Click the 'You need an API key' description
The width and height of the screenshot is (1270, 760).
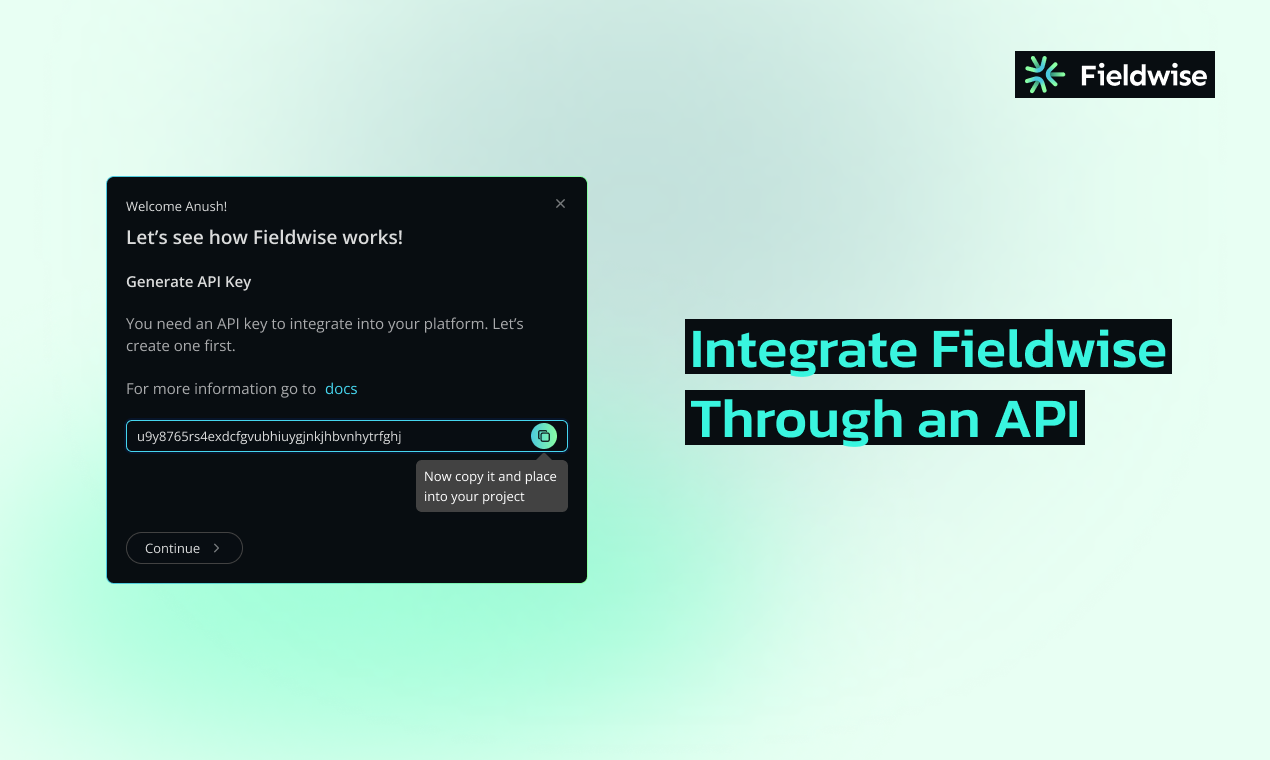(x=324, y=324)
